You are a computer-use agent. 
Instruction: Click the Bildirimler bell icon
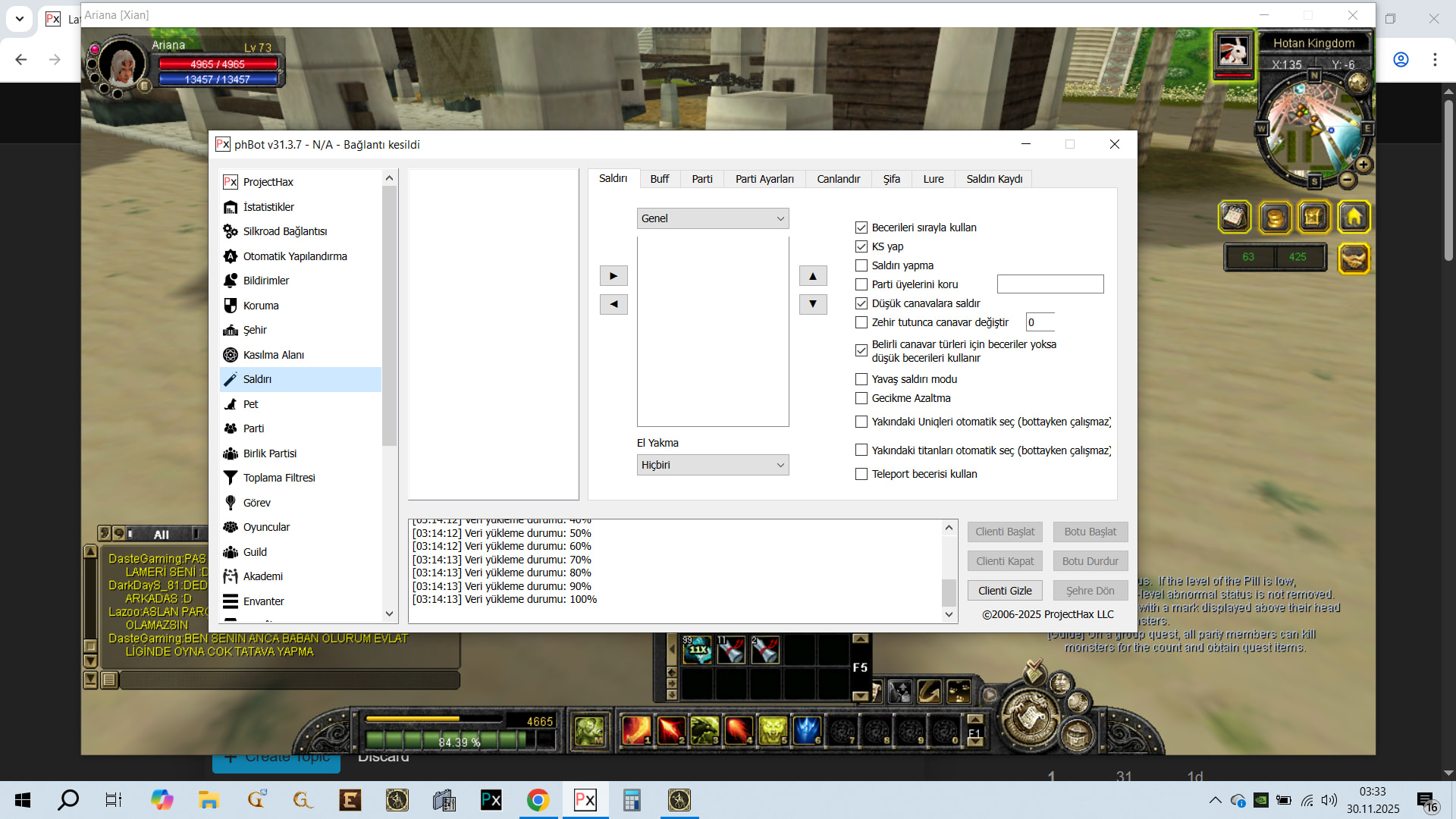pos(231,281)
